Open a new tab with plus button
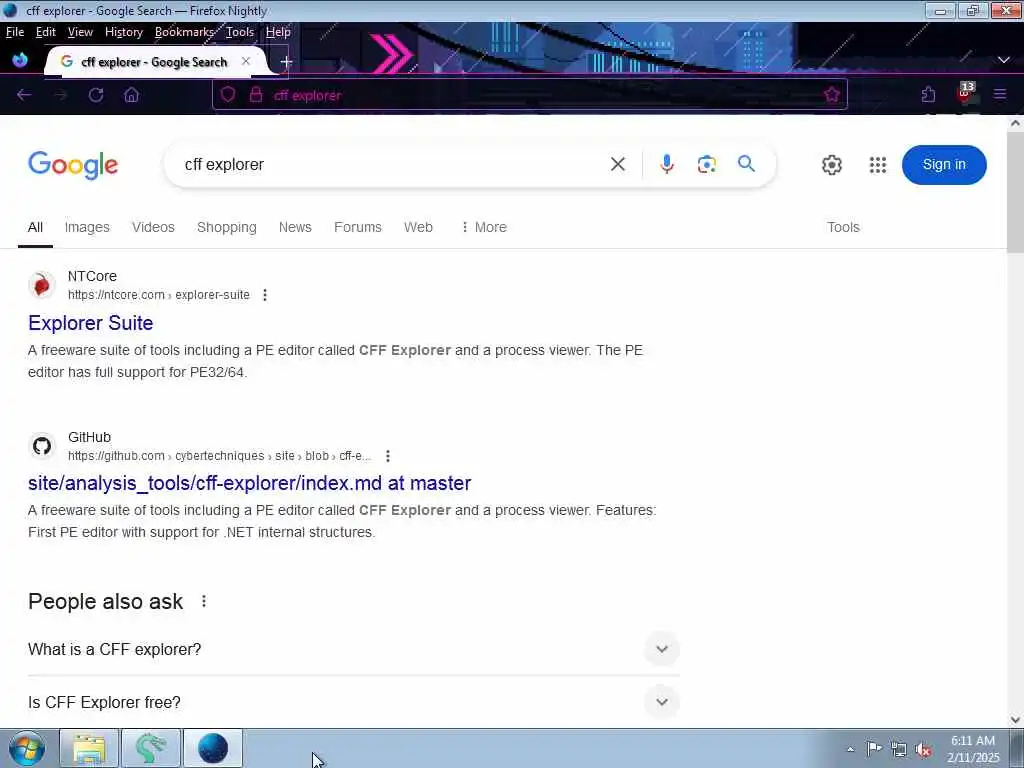 (x=286, y=62)
